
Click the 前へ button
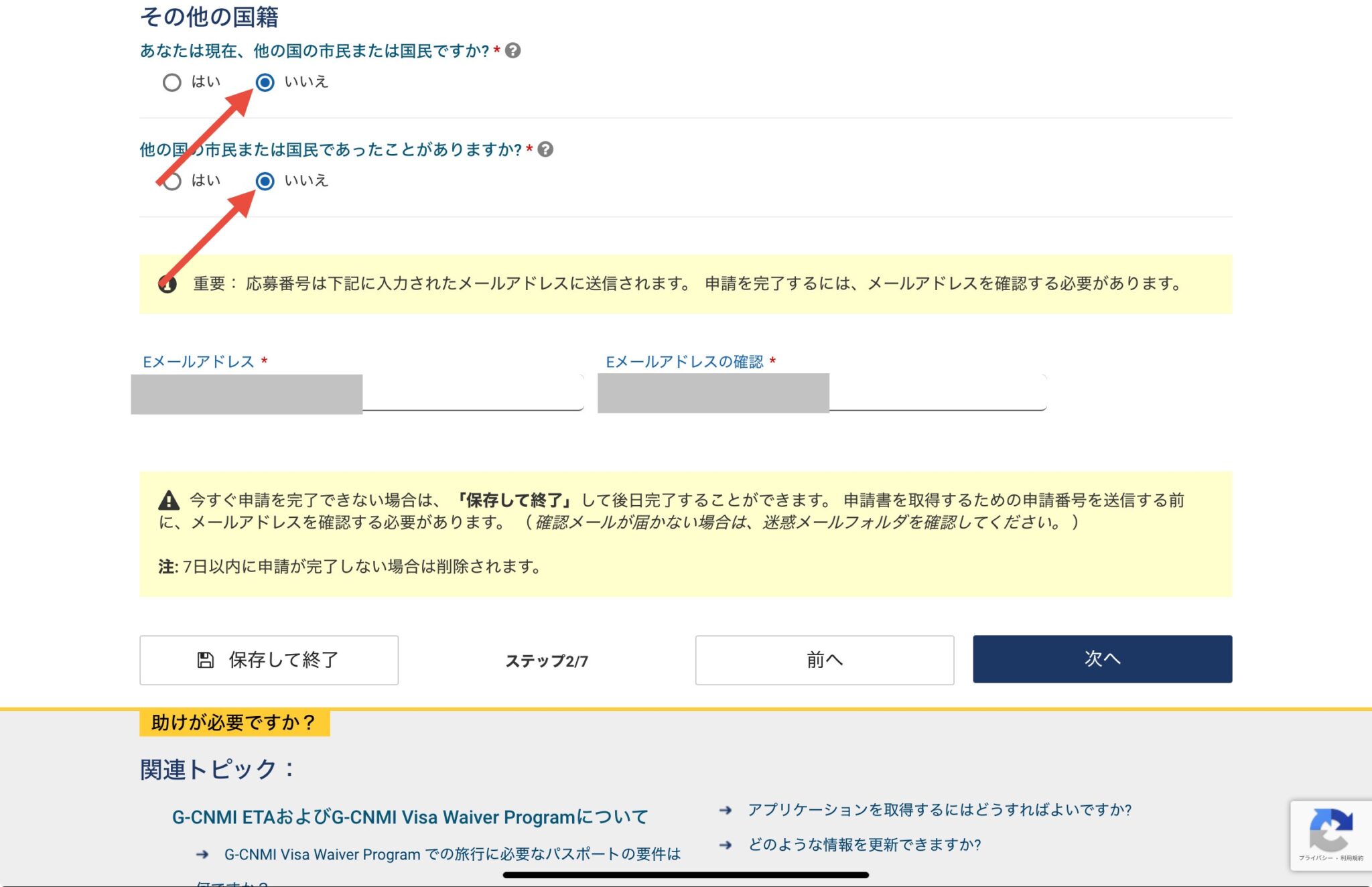(x=824, y=660)
